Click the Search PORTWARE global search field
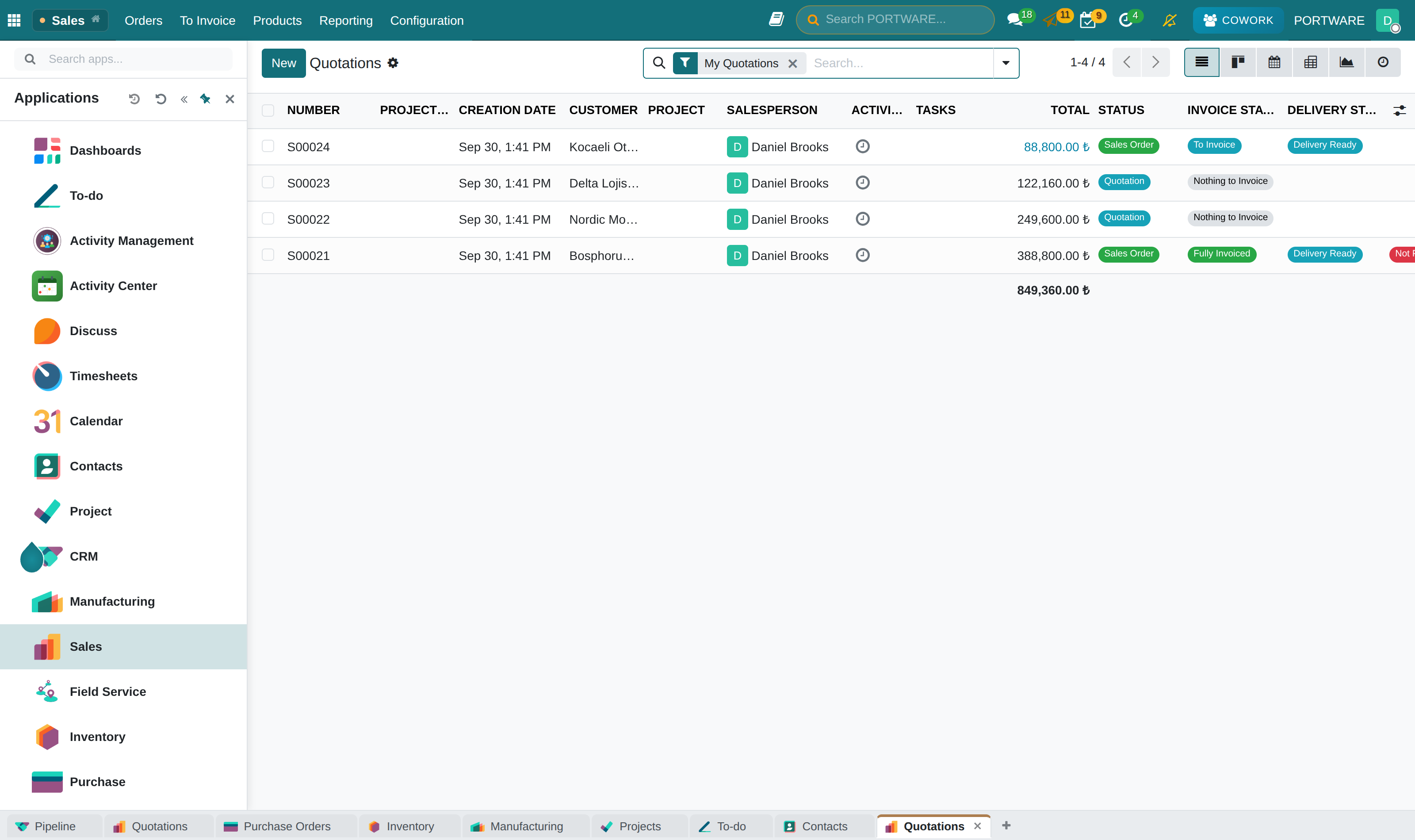 895,20
